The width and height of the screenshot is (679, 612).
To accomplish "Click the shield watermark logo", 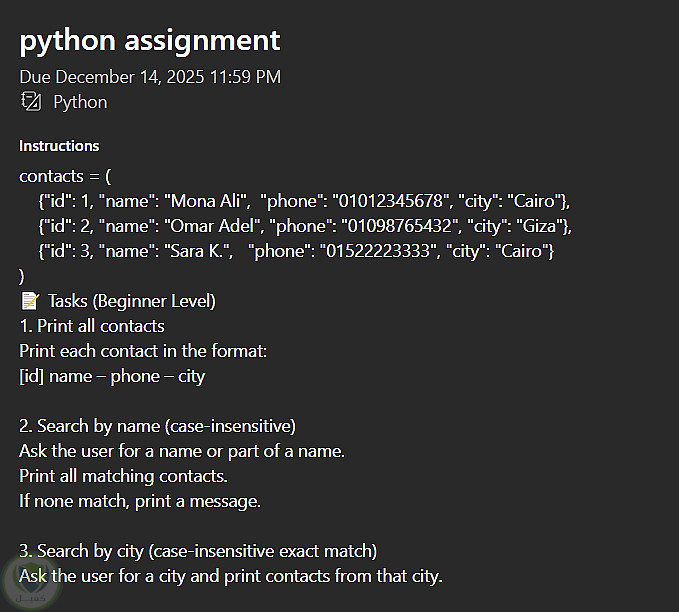I will 26,582.
